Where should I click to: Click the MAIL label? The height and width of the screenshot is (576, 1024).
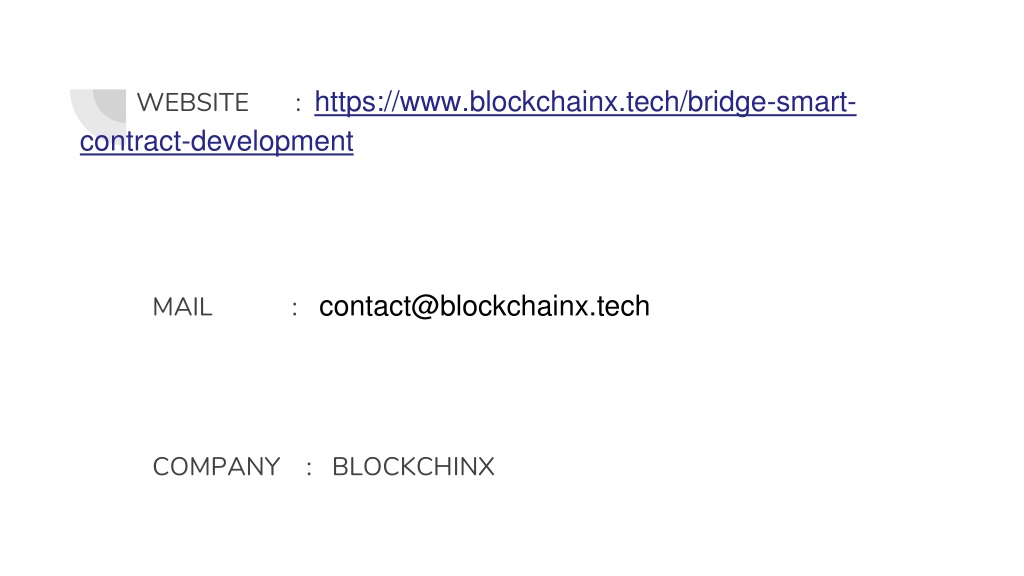click(x=182, y=307)
